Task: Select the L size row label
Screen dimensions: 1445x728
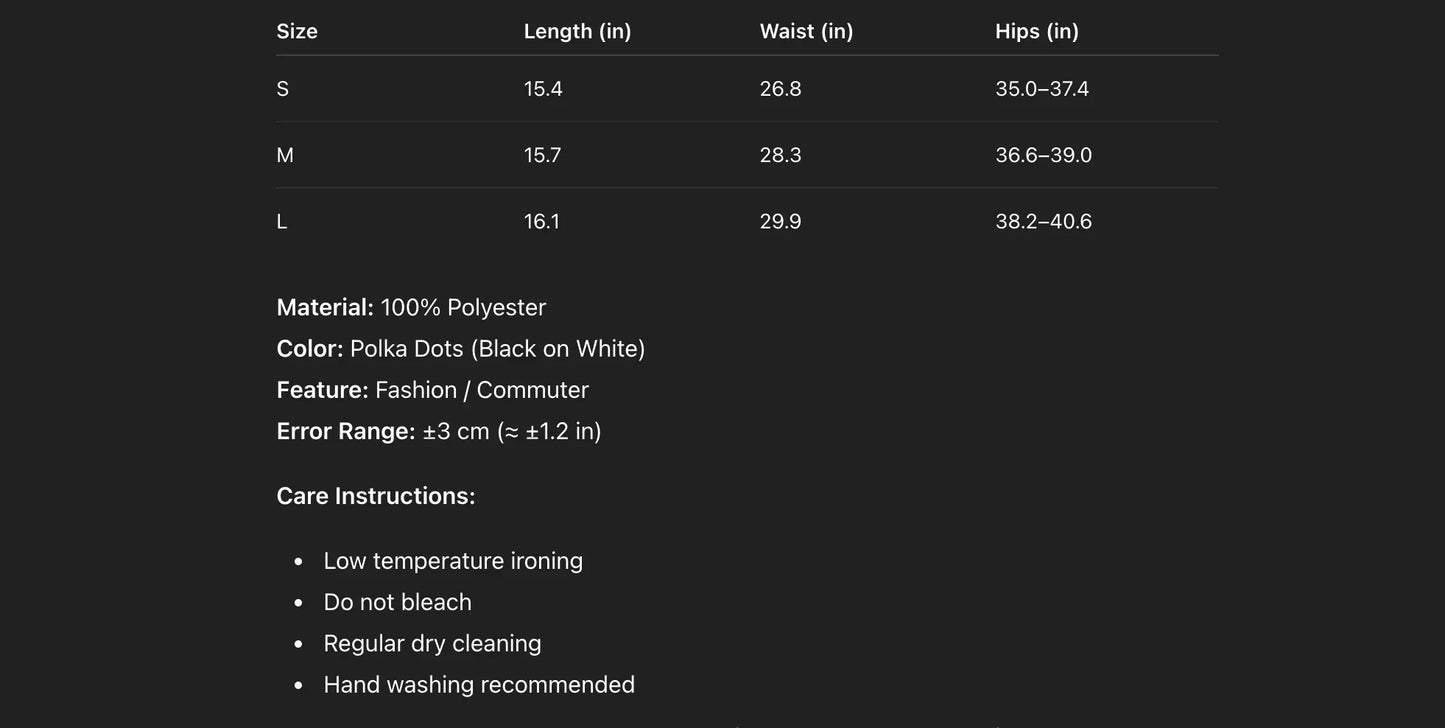Action: pyautogui.click(x=282, y=222)
